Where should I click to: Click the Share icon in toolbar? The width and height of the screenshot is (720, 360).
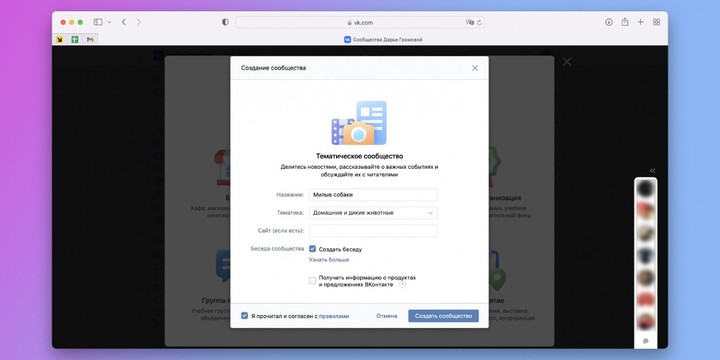click(x=624, y=22)
